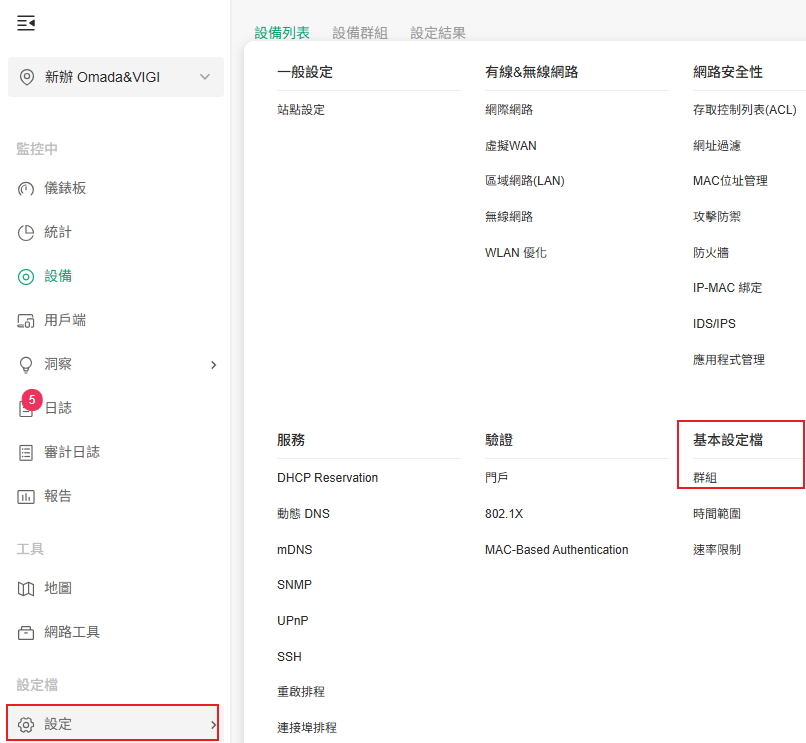Click the 設定 gear icon
806x743 pixels.
click(x=26, y=724)
